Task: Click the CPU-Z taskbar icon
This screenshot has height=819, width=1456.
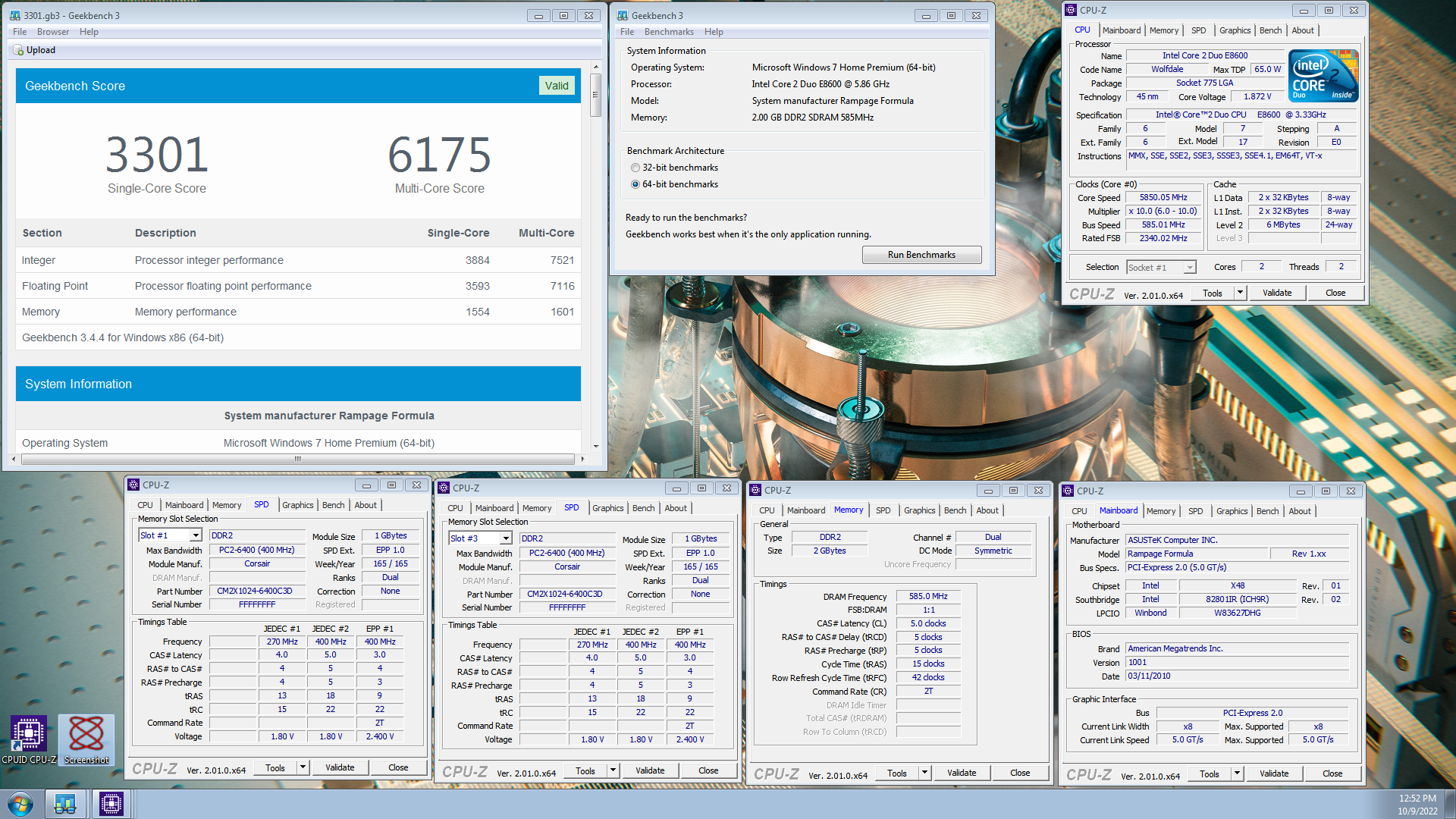Action: pyautogui.click(x=111, y=804)
